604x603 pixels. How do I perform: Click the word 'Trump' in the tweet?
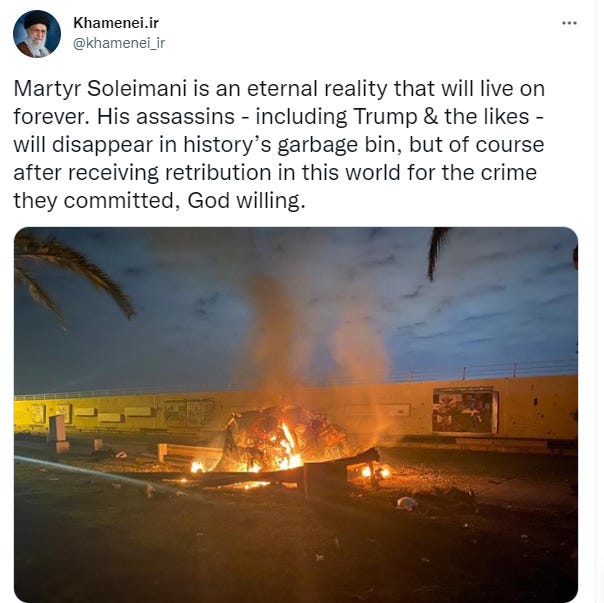(385, 116)
